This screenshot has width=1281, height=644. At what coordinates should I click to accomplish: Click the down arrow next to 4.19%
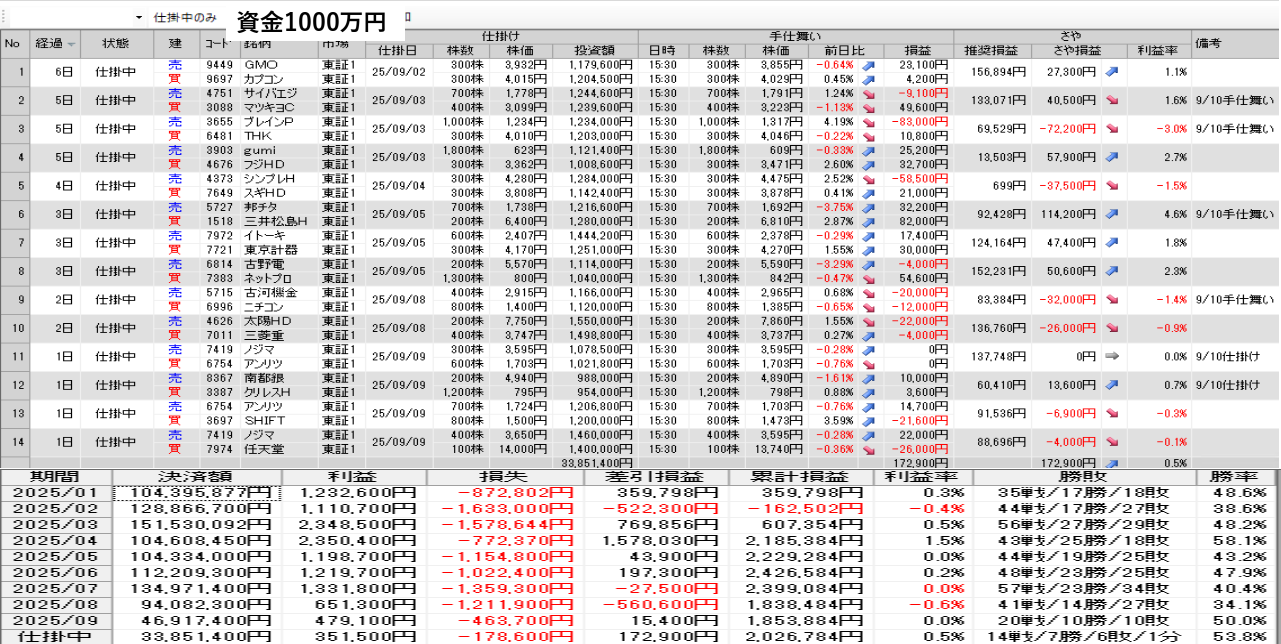click(867, 122)
